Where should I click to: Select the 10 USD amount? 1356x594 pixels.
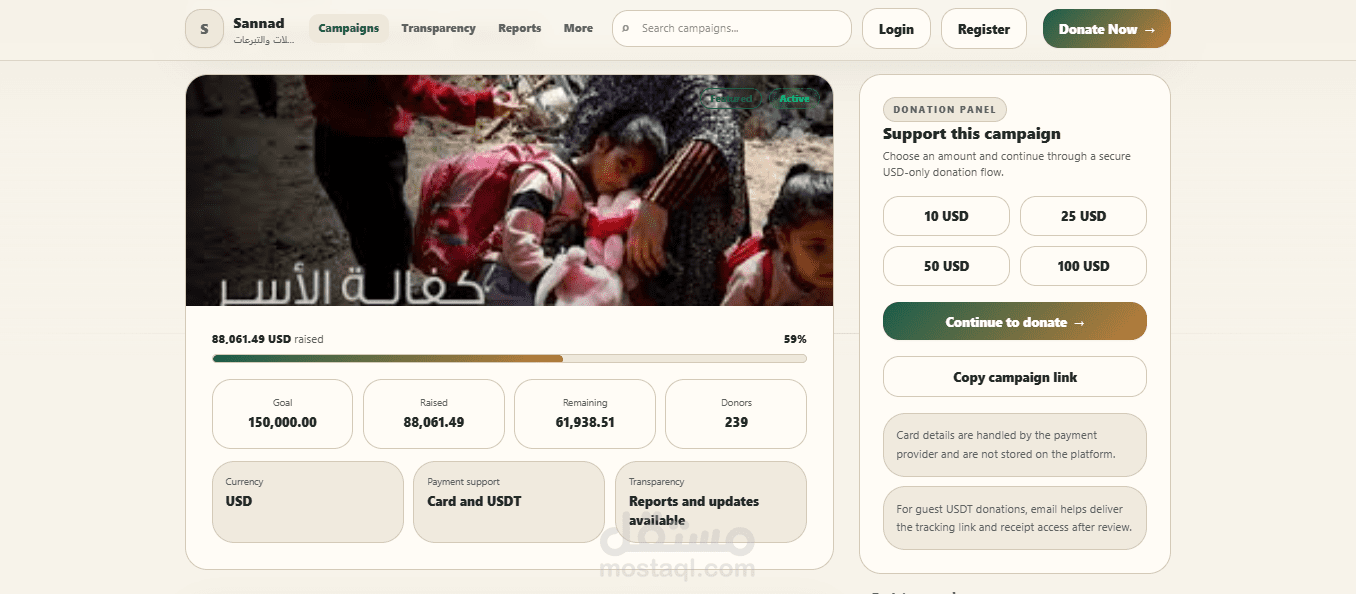coord(946,216)
